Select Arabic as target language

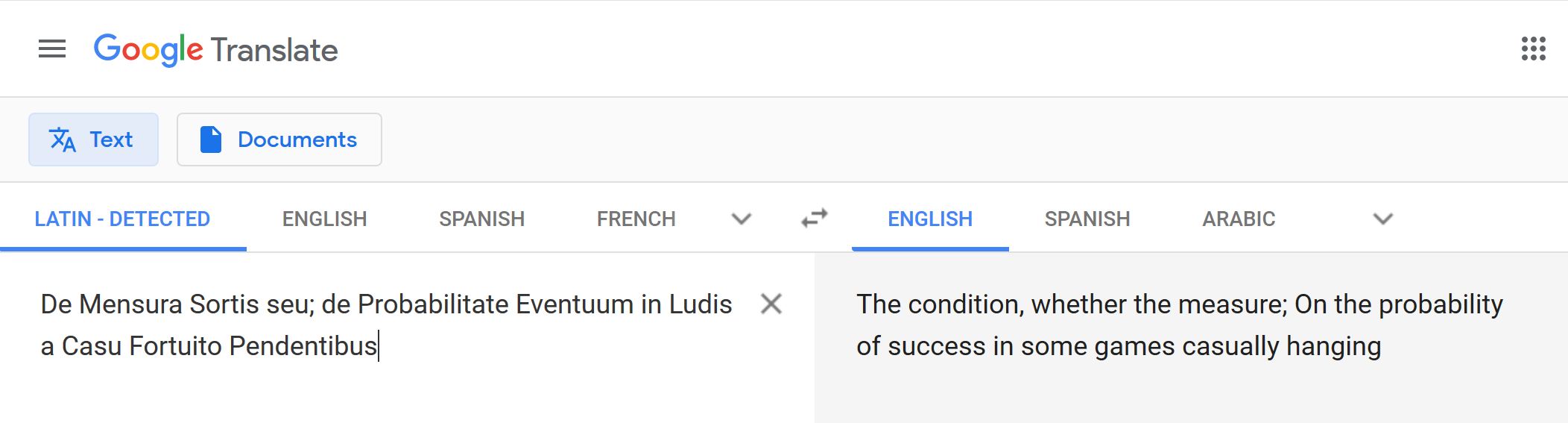[1239, 219]
